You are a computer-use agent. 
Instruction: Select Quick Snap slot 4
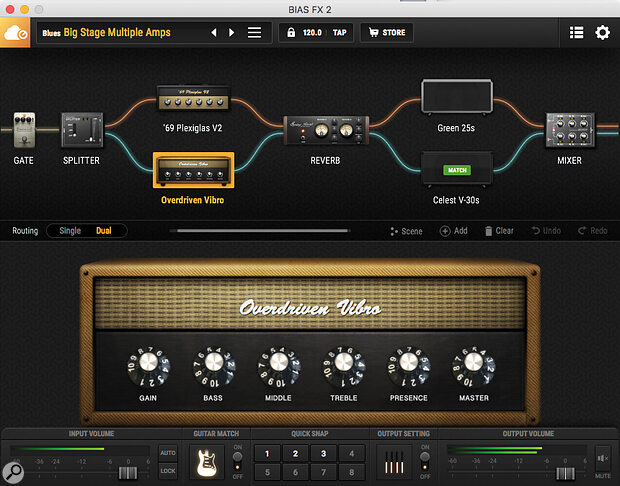[352, 453]
